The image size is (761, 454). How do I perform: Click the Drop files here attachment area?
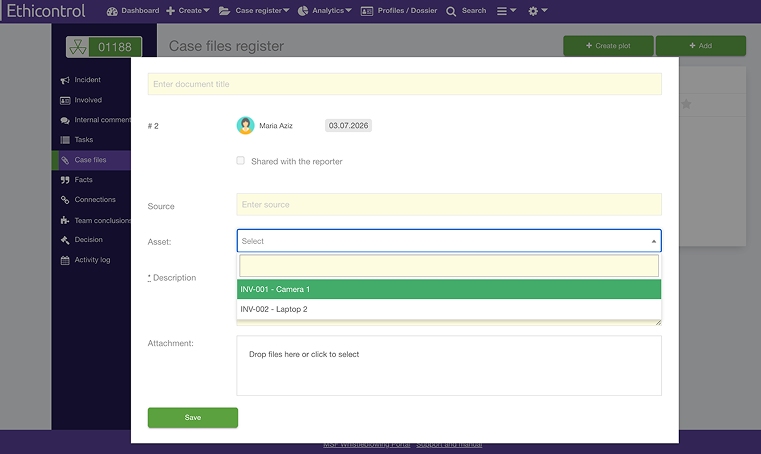pos(449,366)
